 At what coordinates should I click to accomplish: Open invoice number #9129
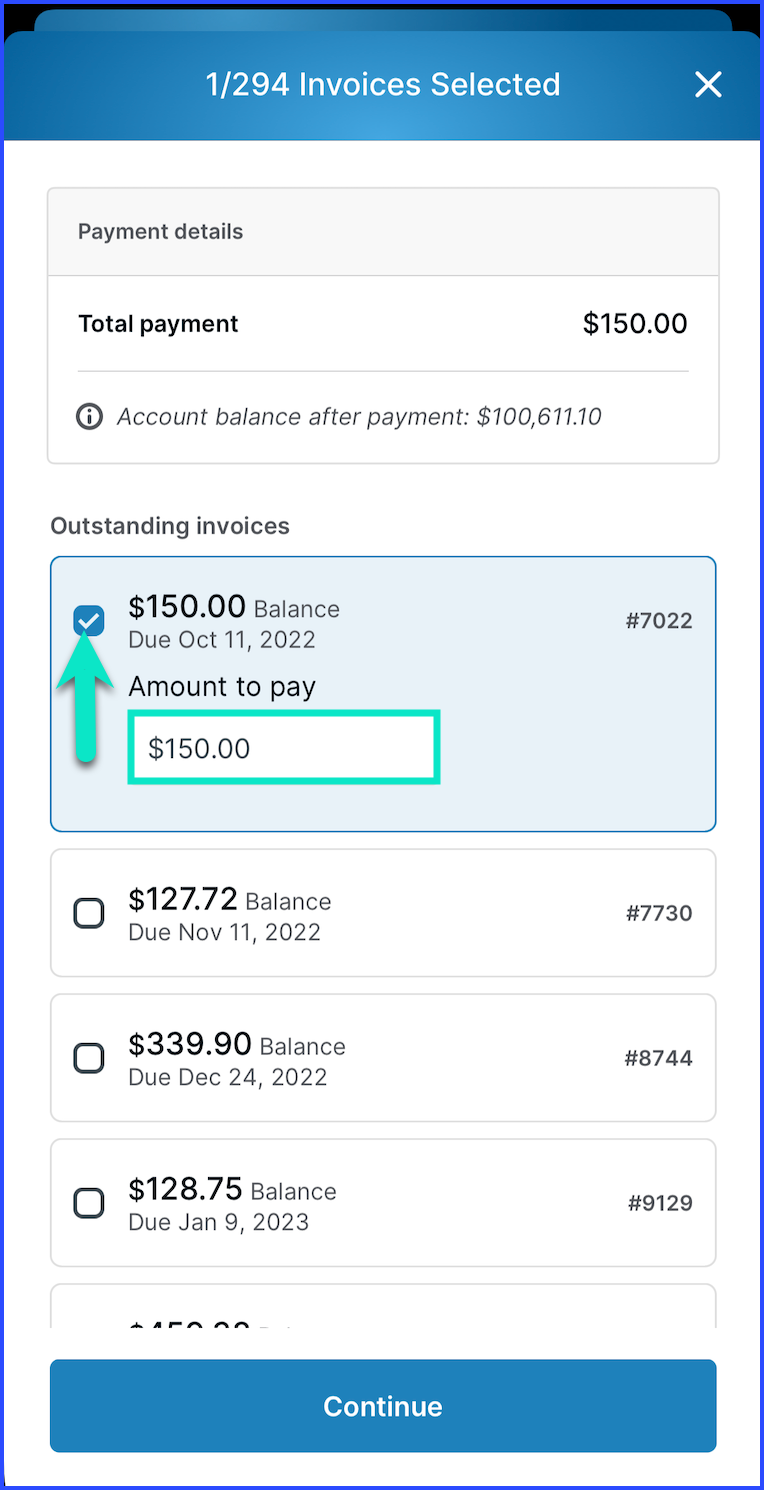click(660, 1203)
